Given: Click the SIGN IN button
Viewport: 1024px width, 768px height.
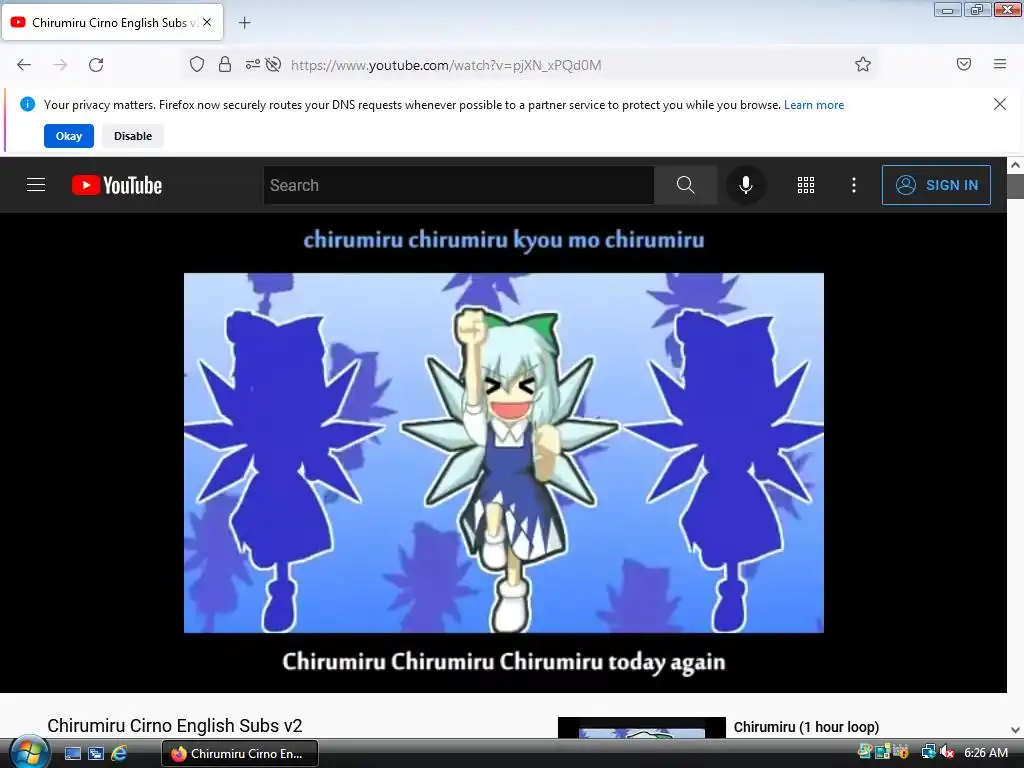Looking at the screenshot, I should (936, 185).
